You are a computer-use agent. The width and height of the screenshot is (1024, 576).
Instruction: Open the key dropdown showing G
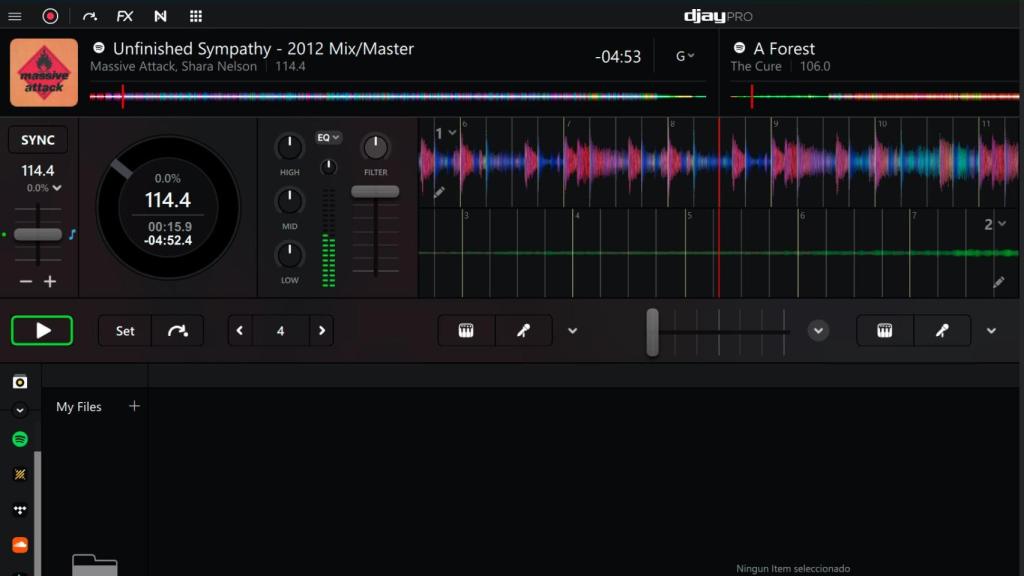tap(684, 56)
